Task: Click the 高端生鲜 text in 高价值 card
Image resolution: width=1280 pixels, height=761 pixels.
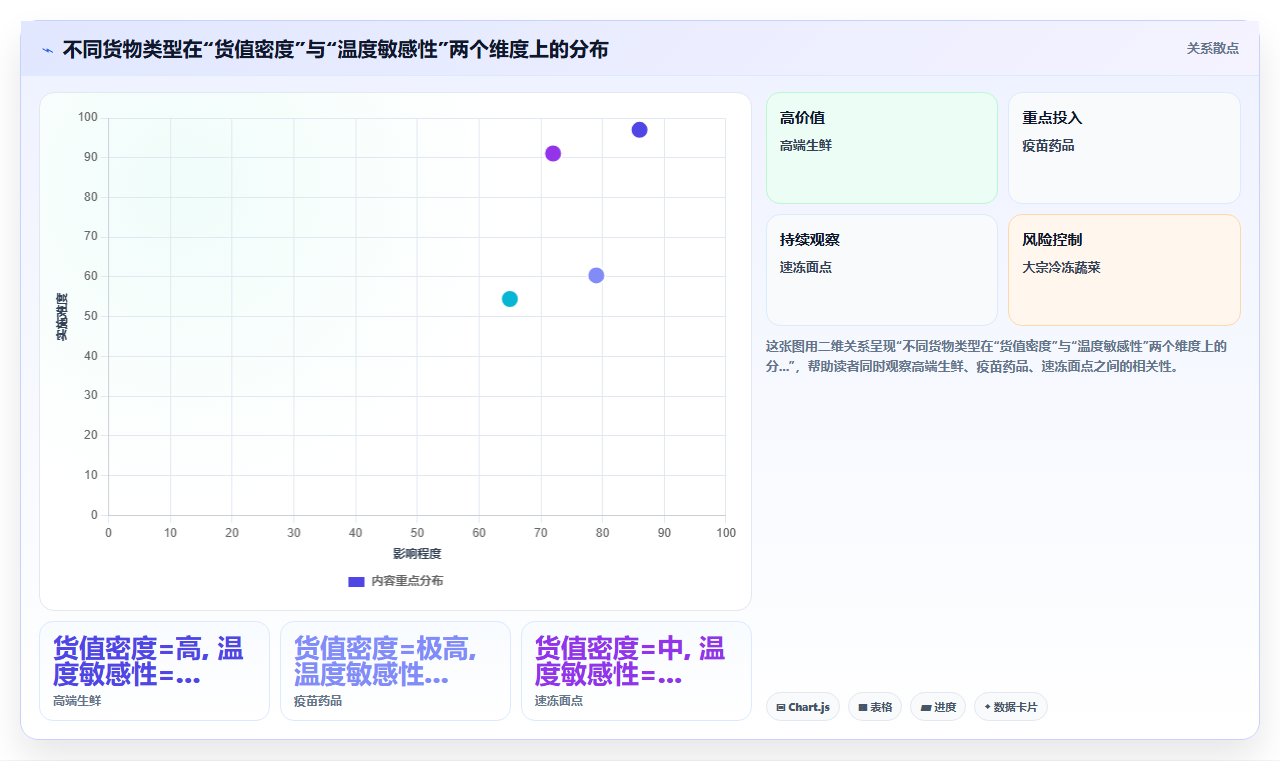Action: point(806,146)
